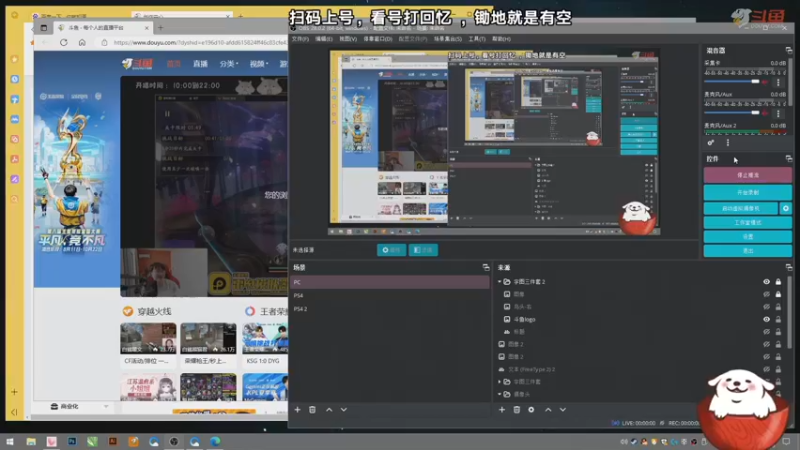
Task: Move the scene up with the arrow icon
Action: 329,410
